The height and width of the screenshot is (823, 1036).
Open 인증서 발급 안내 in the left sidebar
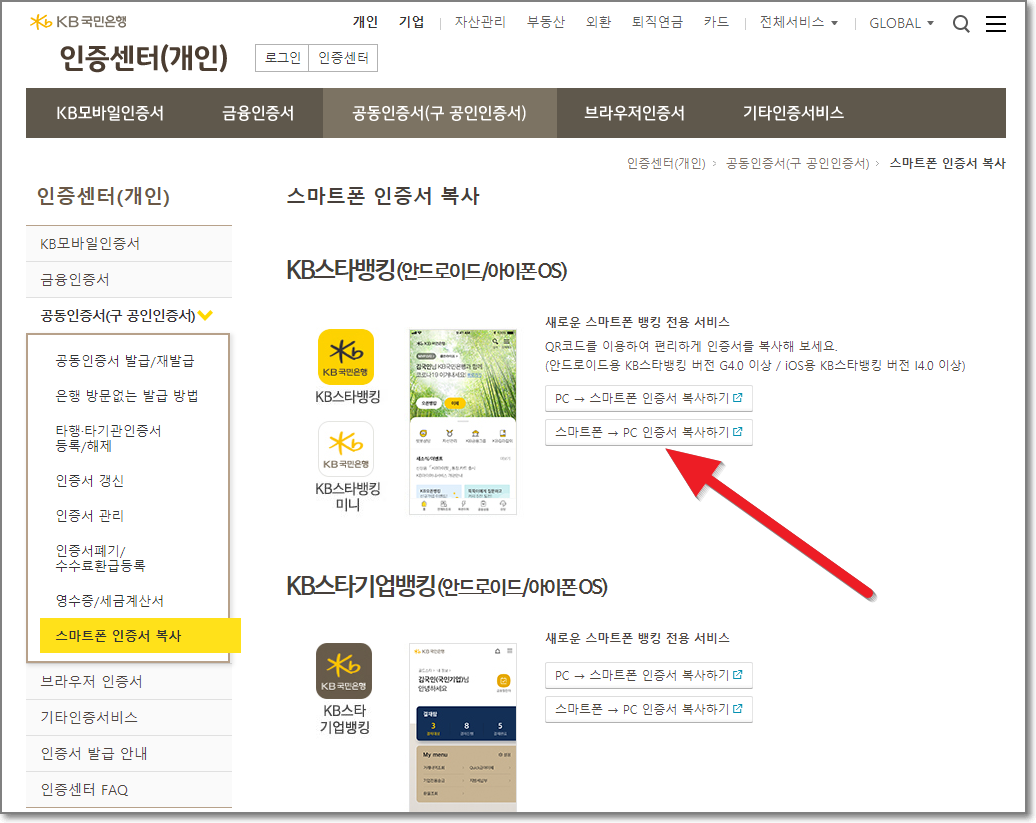[129, 754]
